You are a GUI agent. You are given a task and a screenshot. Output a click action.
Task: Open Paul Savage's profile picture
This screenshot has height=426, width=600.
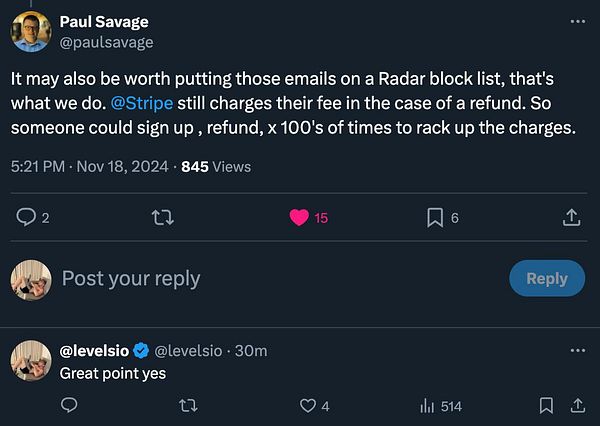pyautogui.click(x=32, y=31)
